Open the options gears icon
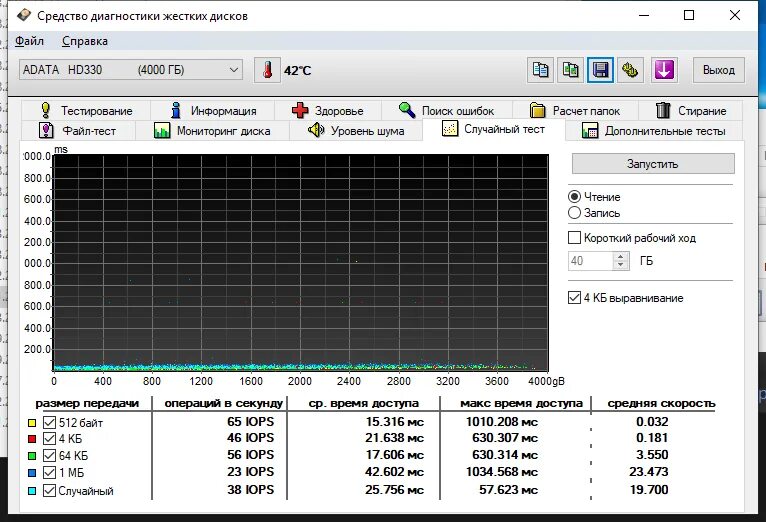Image resolution: width=766 pixels, height=522 pixels. [630, 70]
